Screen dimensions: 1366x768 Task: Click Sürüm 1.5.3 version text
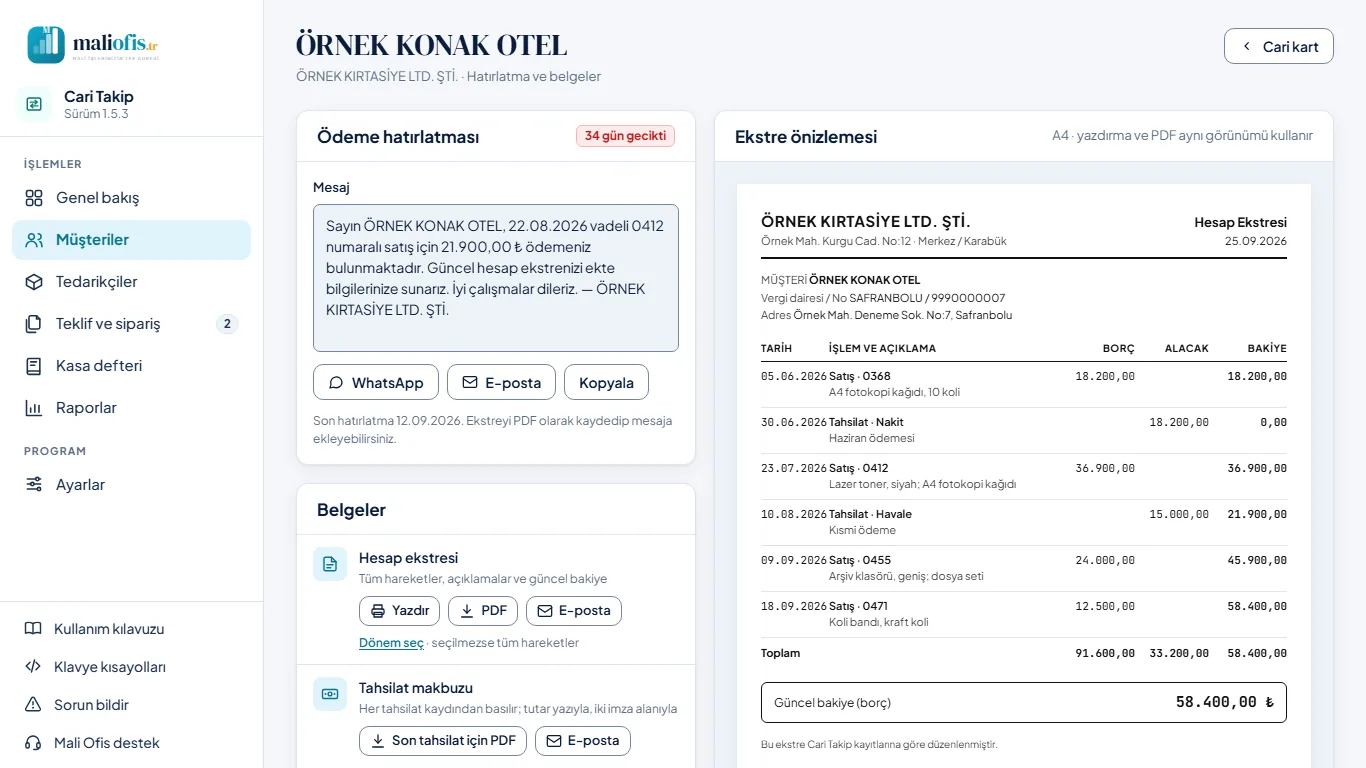coord(96,114)
